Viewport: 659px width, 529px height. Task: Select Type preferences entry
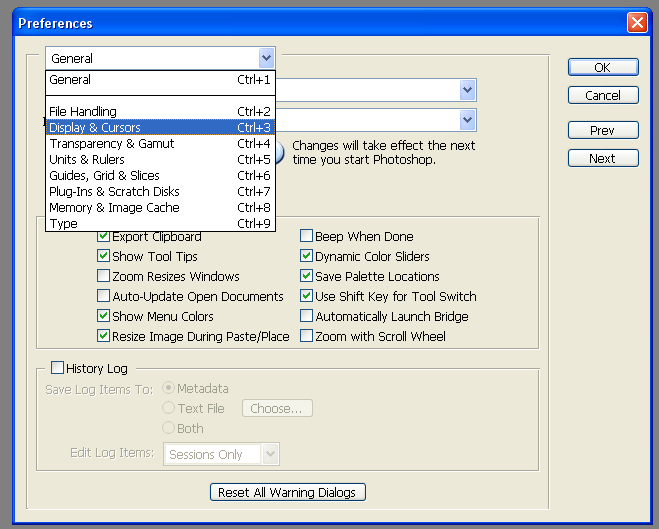point(160,223)
